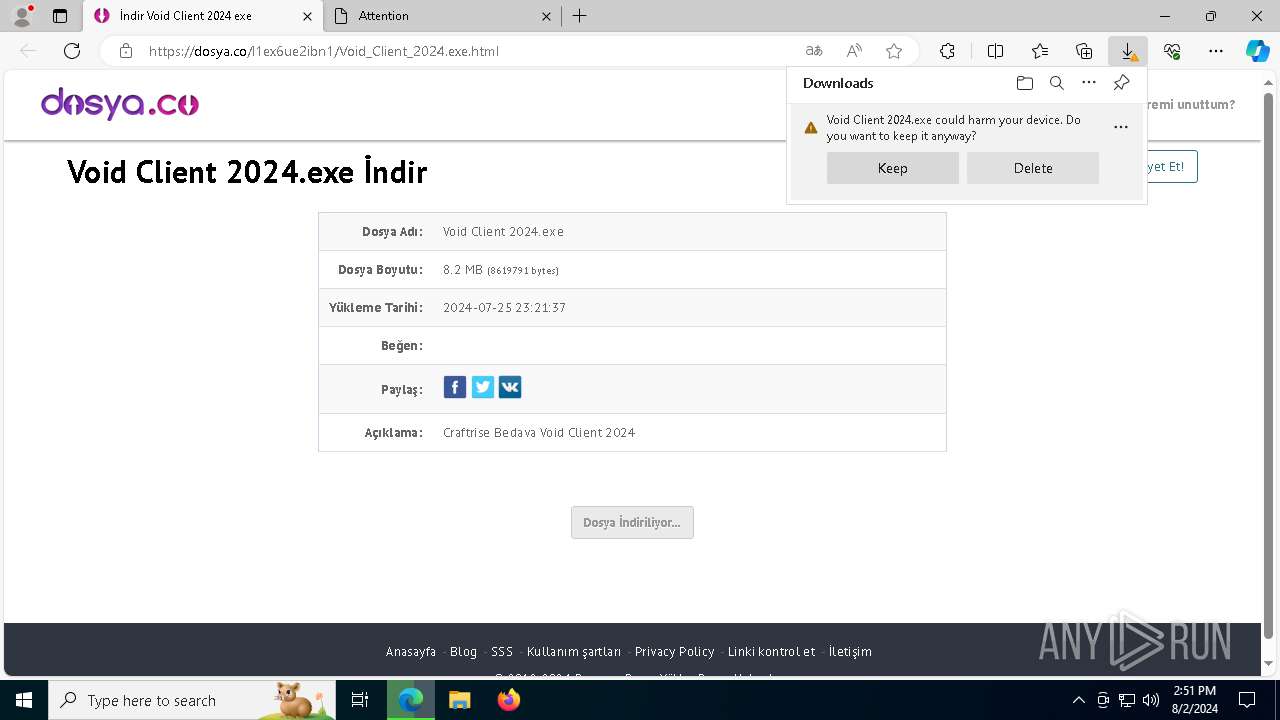
Task: Show translate options icon
Action: 814,51
